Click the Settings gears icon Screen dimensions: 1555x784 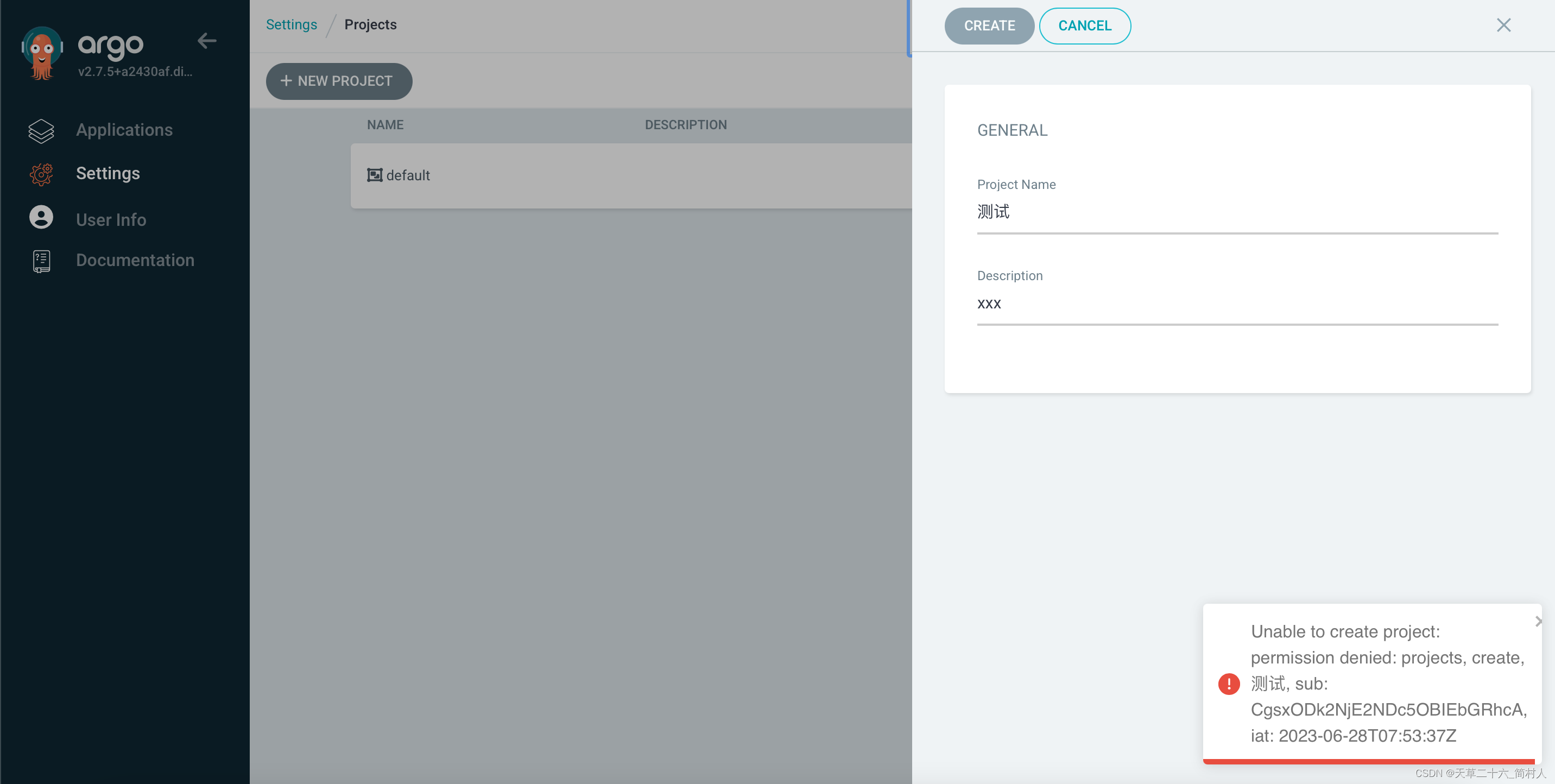point(41,174)
